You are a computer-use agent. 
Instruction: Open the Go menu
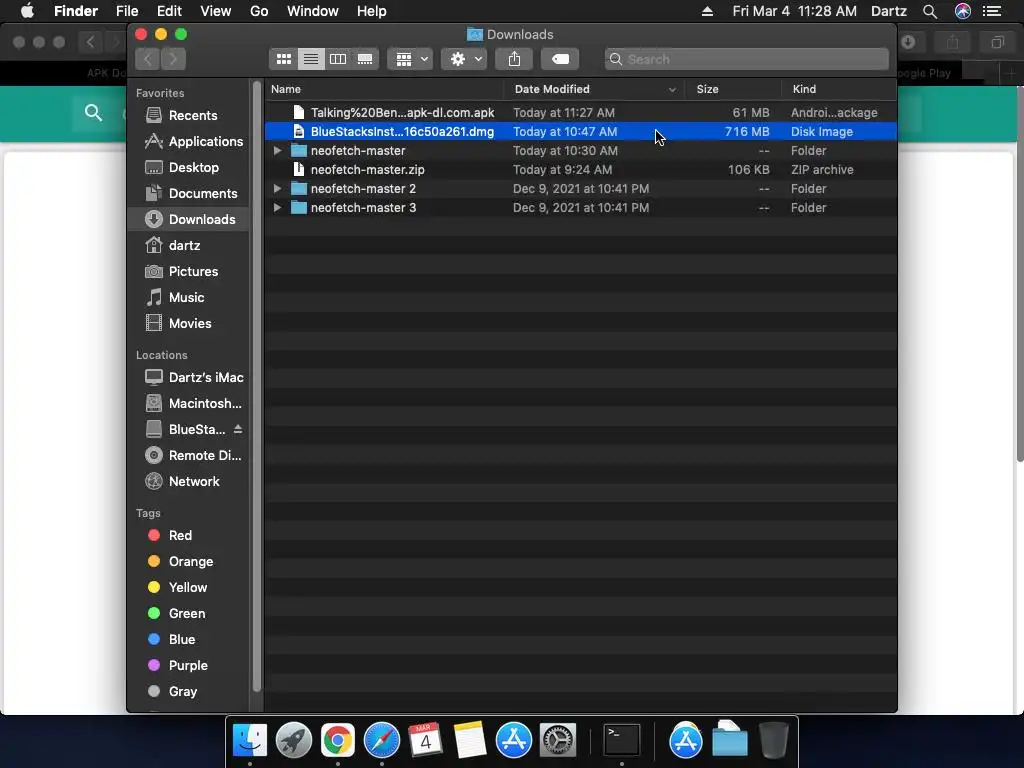[259, 11]
